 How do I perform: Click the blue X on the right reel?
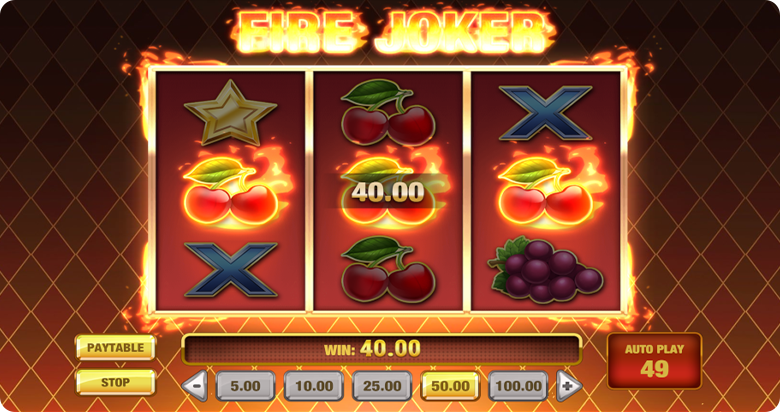coord(546,113)
